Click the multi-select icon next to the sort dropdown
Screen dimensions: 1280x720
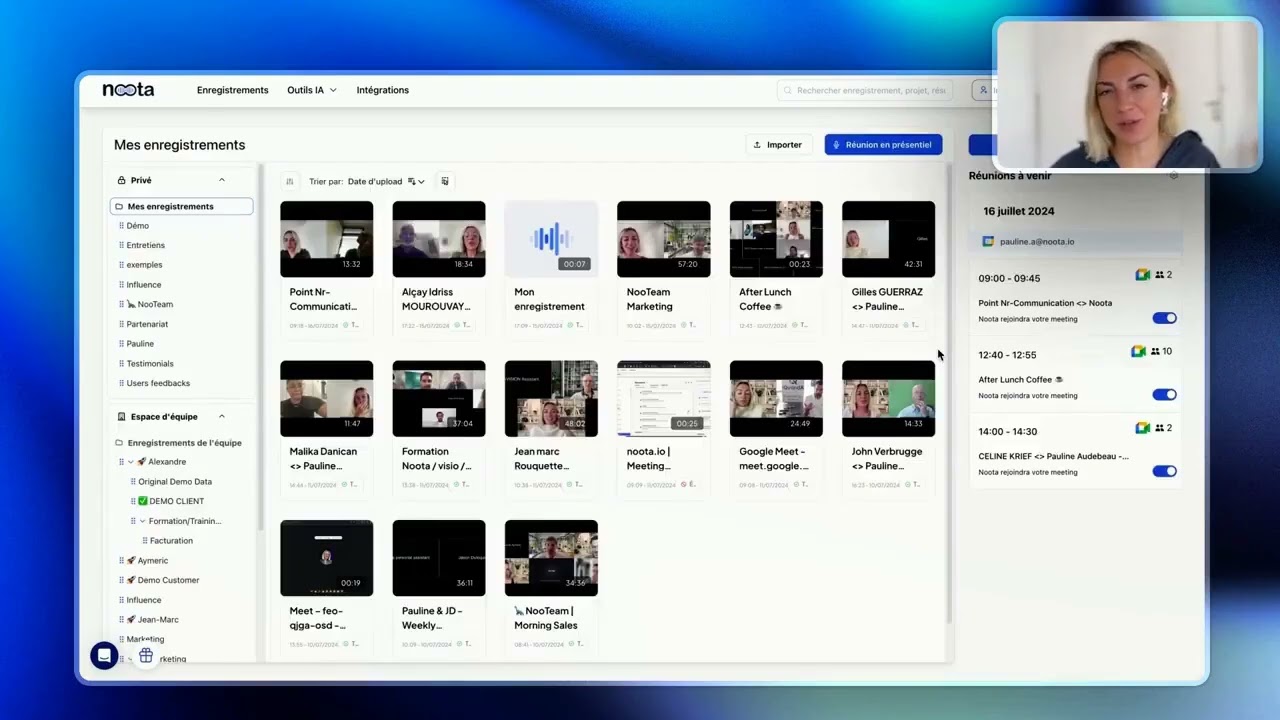445,181
